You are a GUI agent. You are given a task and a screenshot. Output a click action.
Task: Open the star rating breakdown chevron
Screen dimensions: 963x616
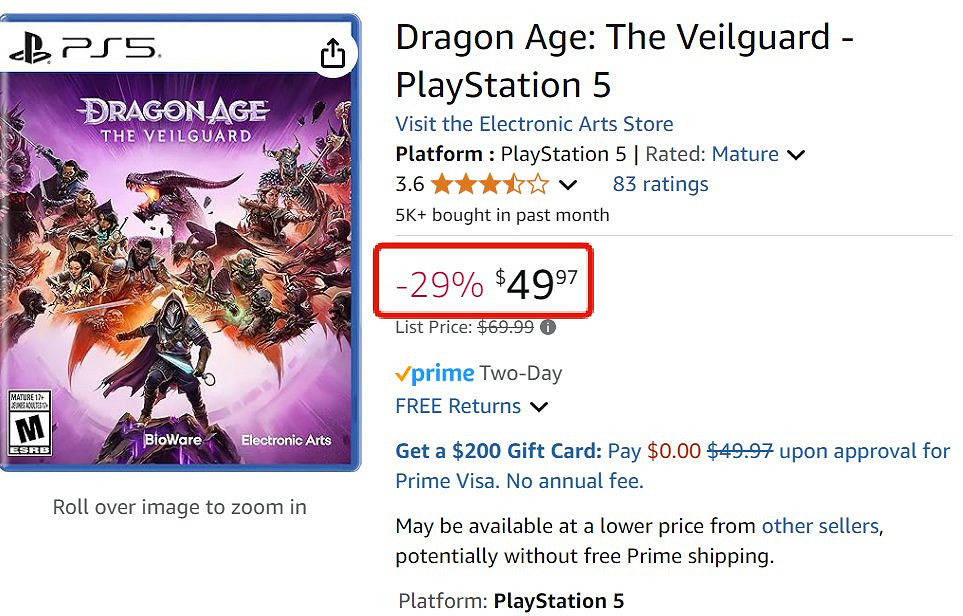coord(568,185)
